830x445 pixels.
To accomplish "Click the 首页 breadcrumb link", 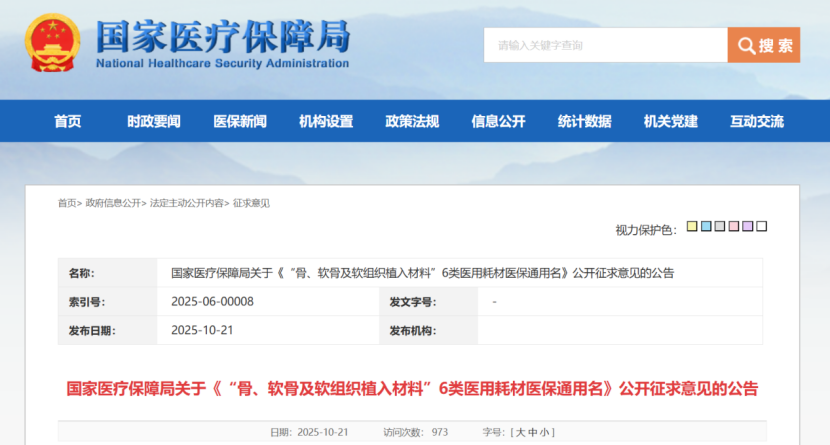I will [66, 203].
